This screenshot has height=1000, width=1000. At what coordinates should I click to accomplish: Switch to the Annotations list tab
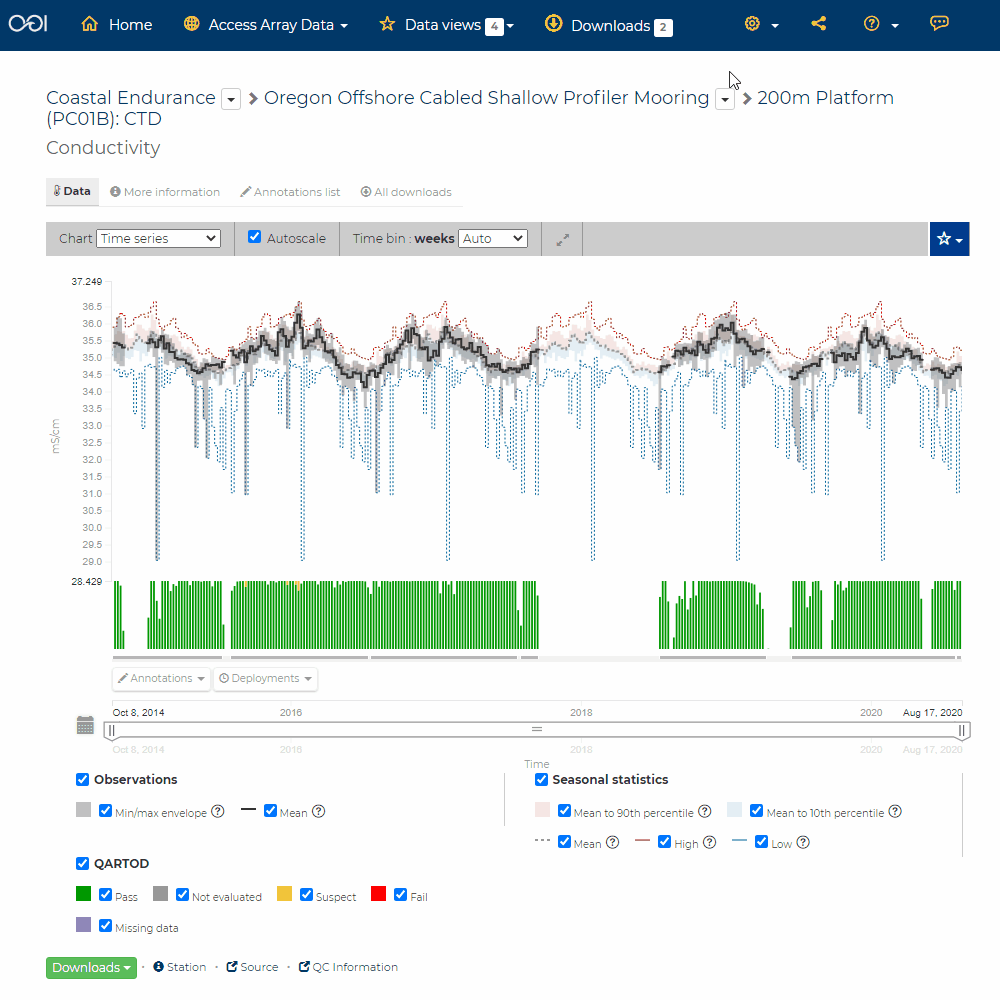(290, 192)
